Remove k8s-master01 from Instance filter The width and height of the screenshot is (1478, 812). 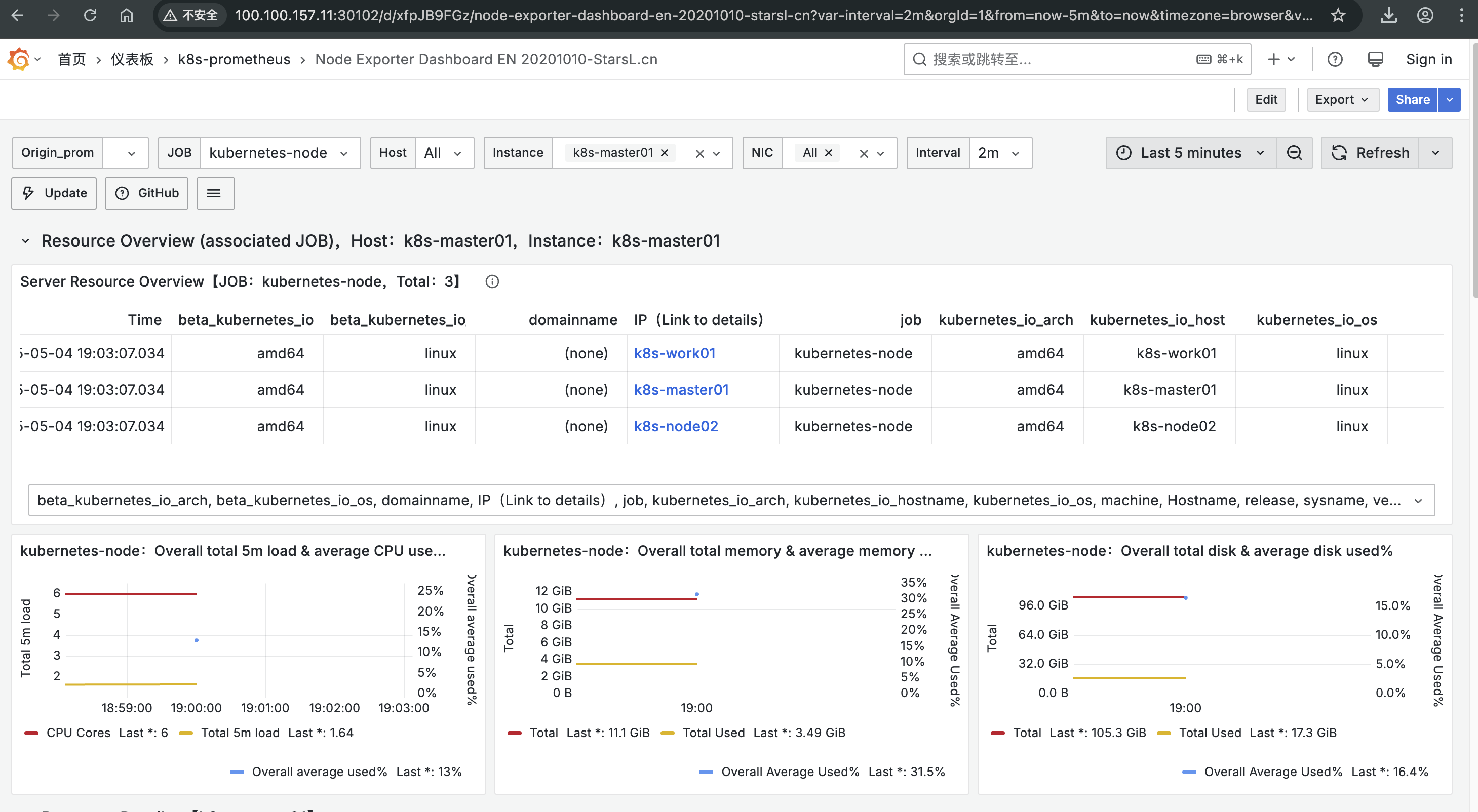click(665, 153)
